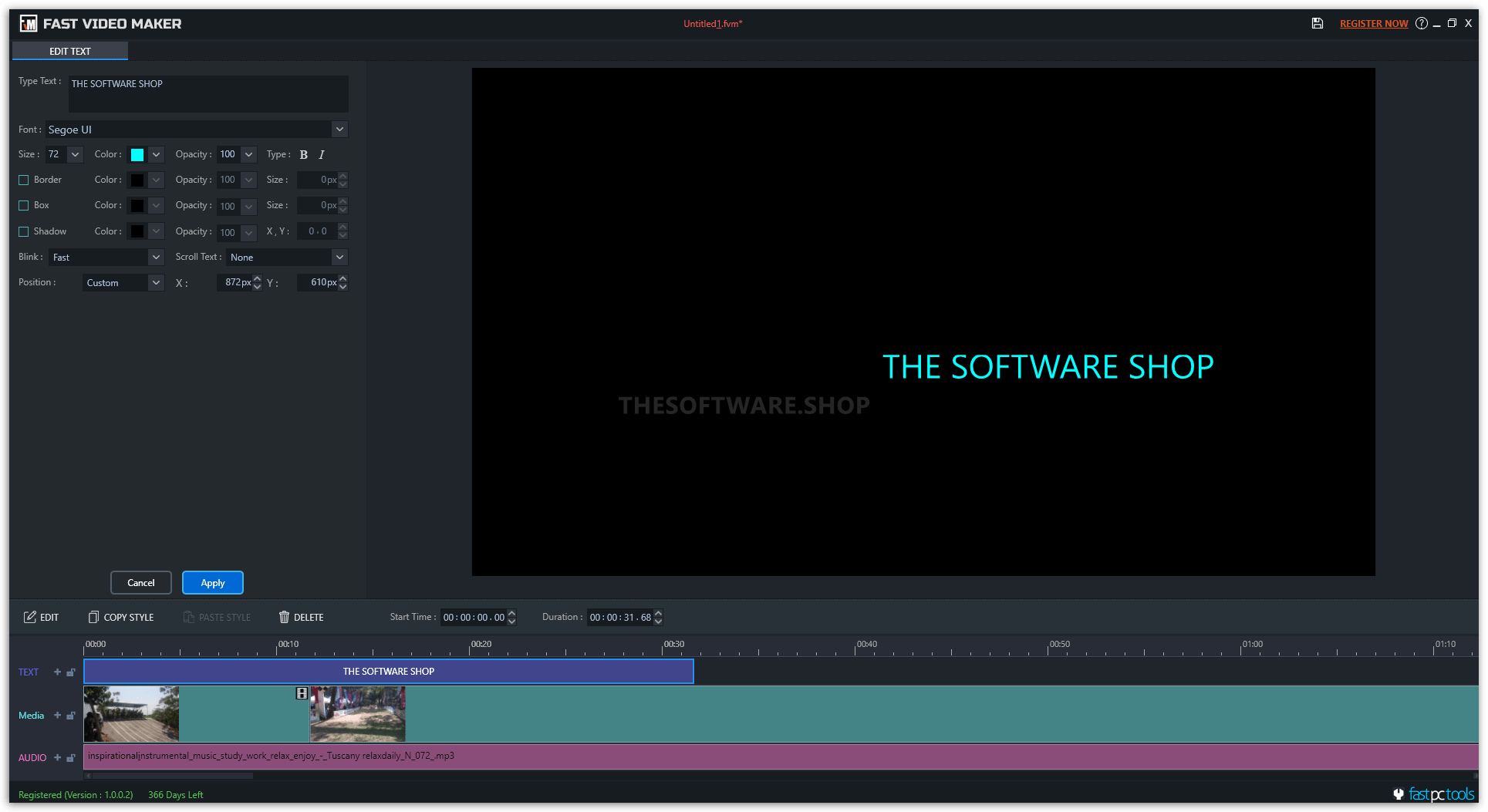Click DELETE trash button
This screenshot has width=1488, height=812.
pyautogui.click(x=301, y=618)
